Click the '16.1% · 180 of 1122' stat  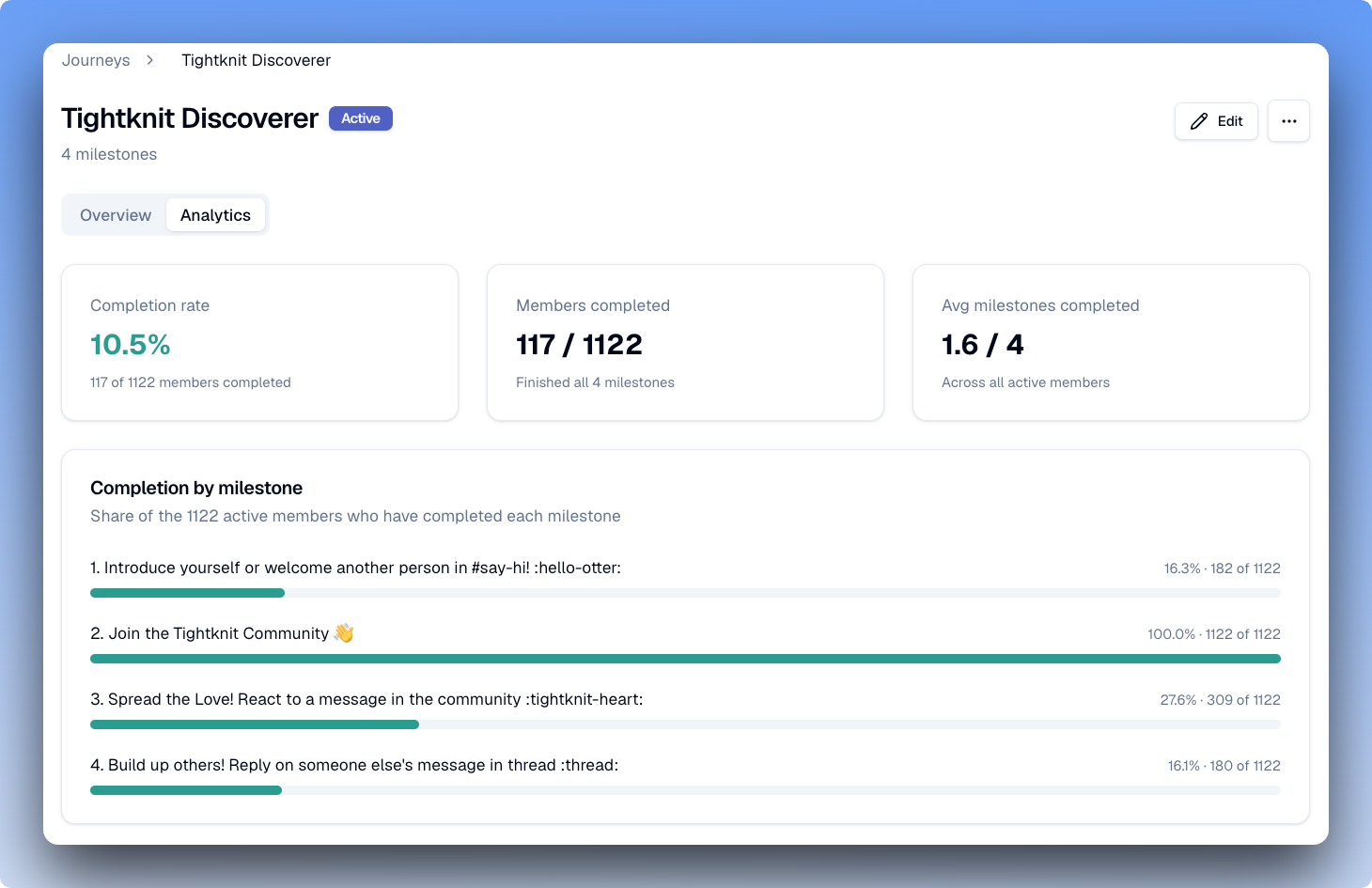click(1224, 766)
